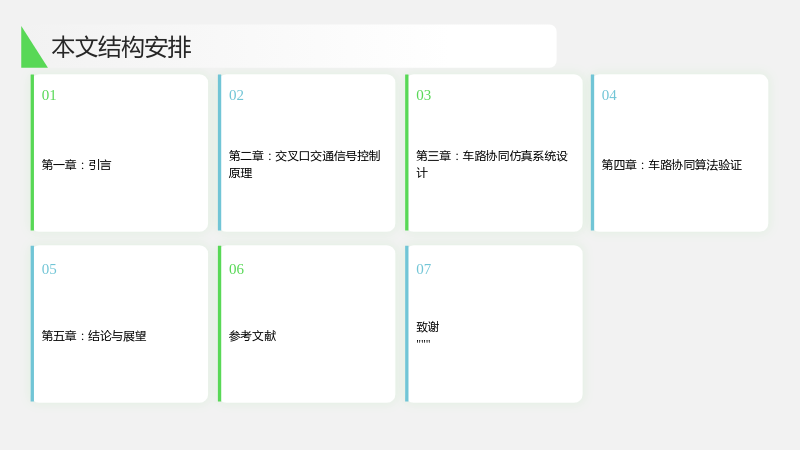Click the number 03 label

coord(423,95)
